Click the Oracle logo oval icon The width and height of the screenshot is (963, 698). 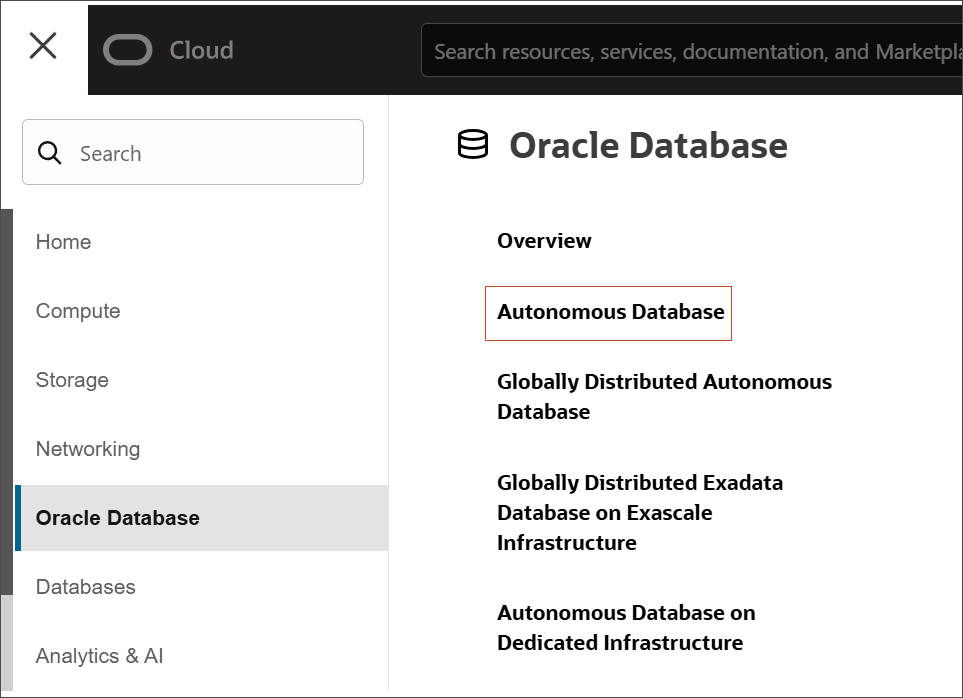[128, 50]
